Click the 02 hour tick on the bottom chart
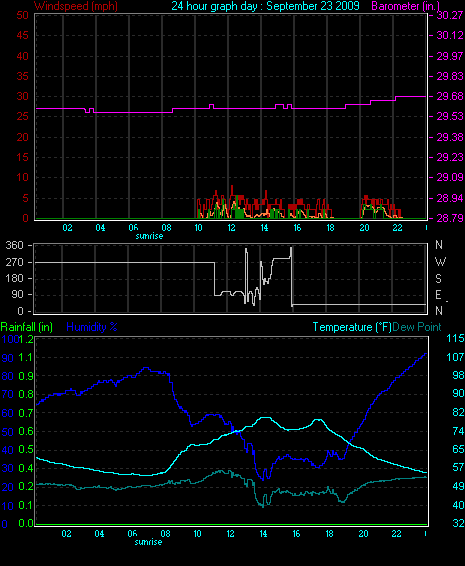Viewport: 465px width, 566px height. 66,534
